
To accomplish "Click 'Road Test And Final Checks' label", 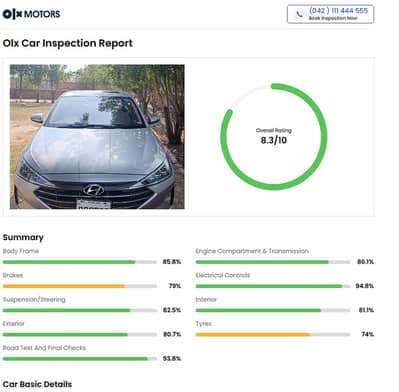I will tap(44, 348).
